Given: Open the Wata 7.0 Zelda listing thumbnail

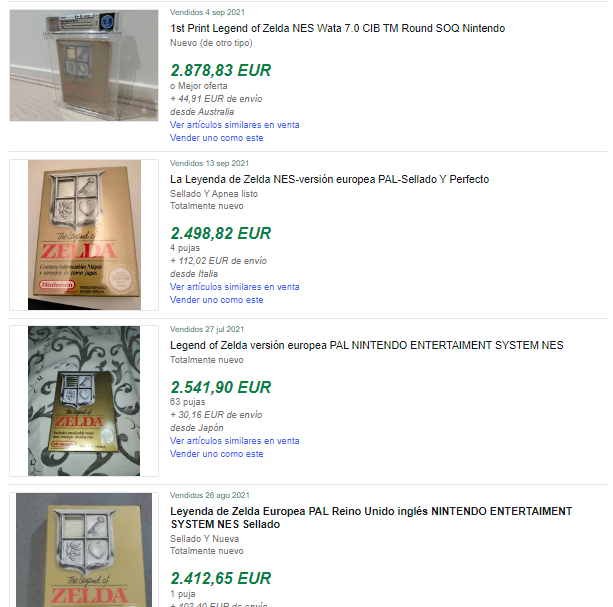Looking at the screenshot, I should [x=84, y=65].
